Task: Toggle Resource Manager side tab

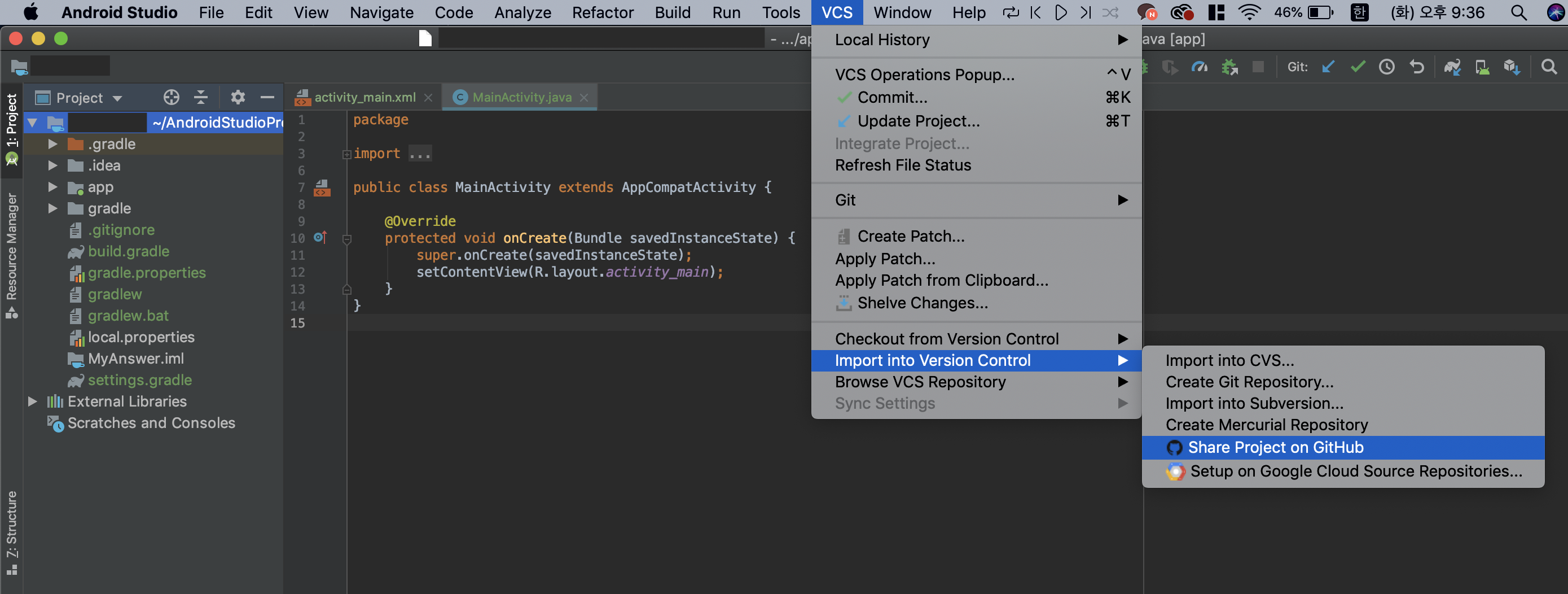Action: tap(11, 255)
